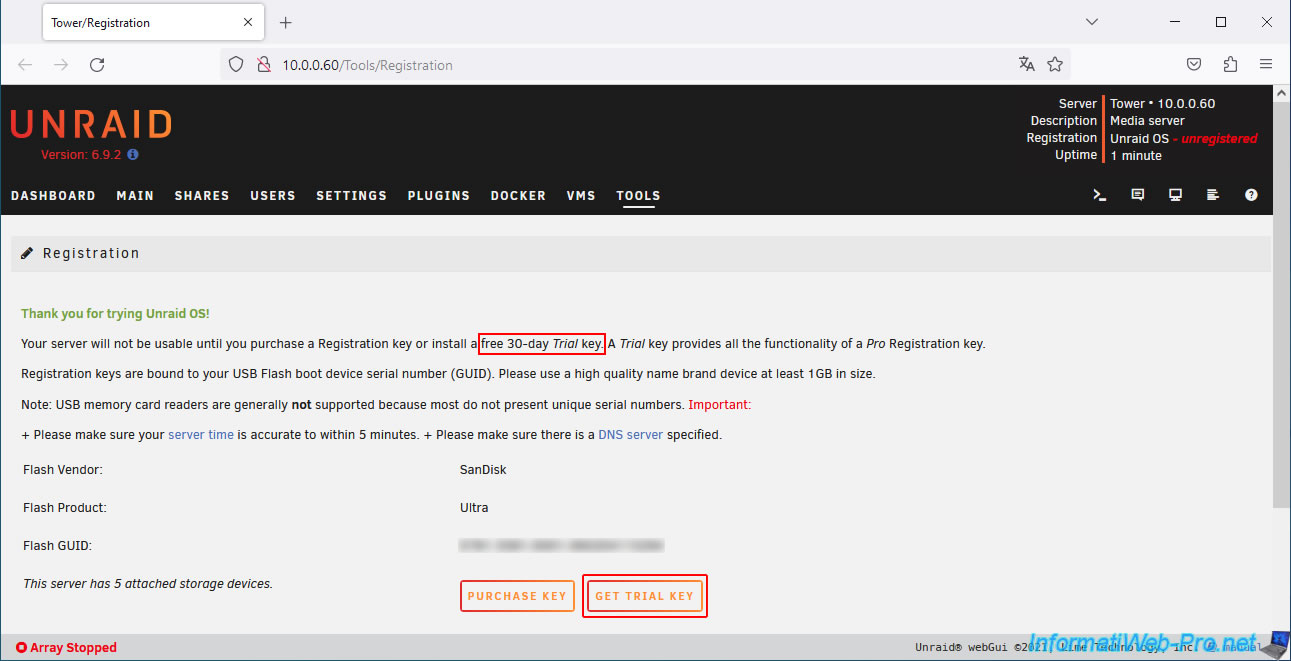Open the system log icon
The height and width of the screenshot is (661, 1291).
(1213, 196)
